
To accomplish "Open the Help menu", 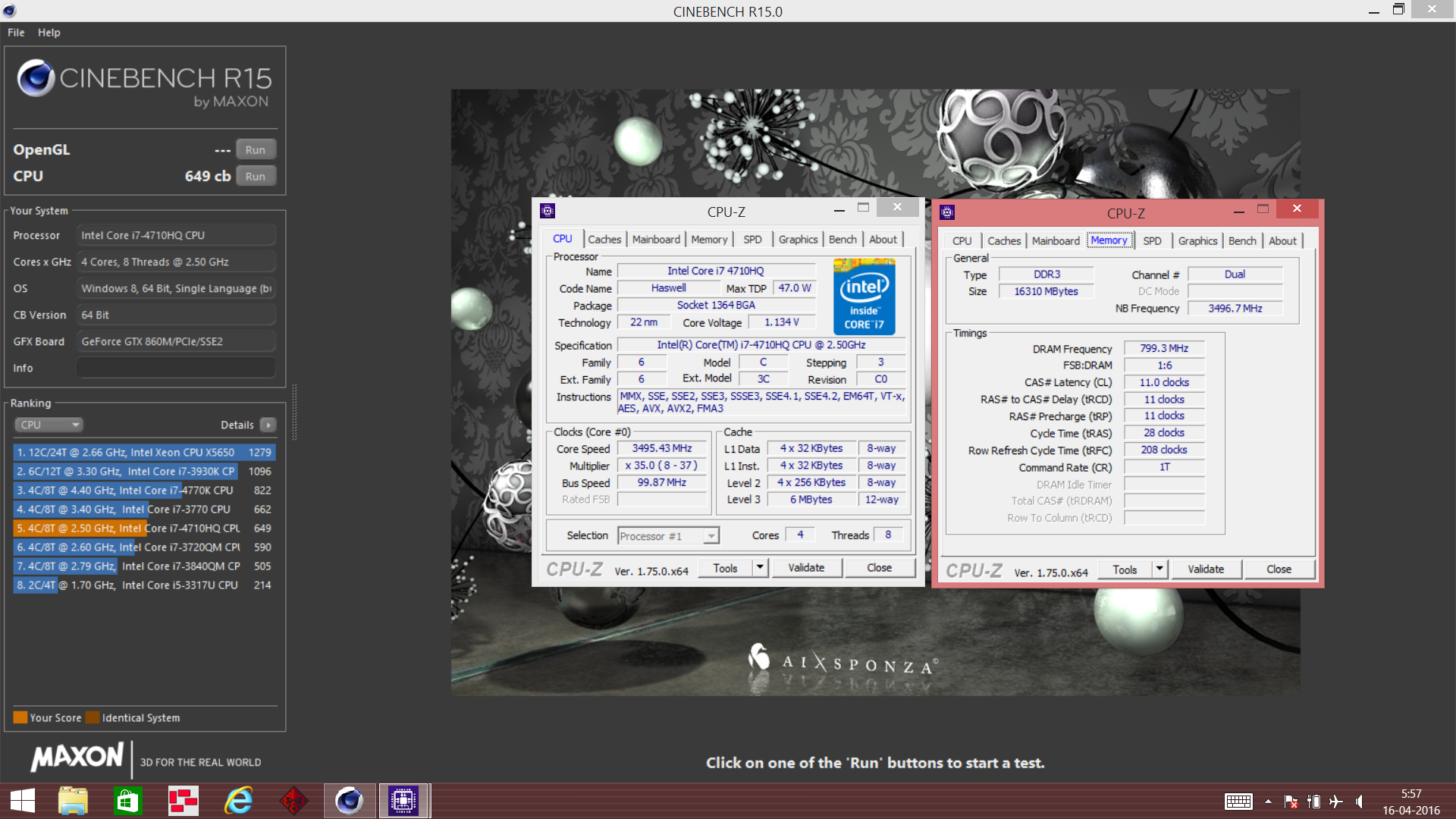I will 49,33.
